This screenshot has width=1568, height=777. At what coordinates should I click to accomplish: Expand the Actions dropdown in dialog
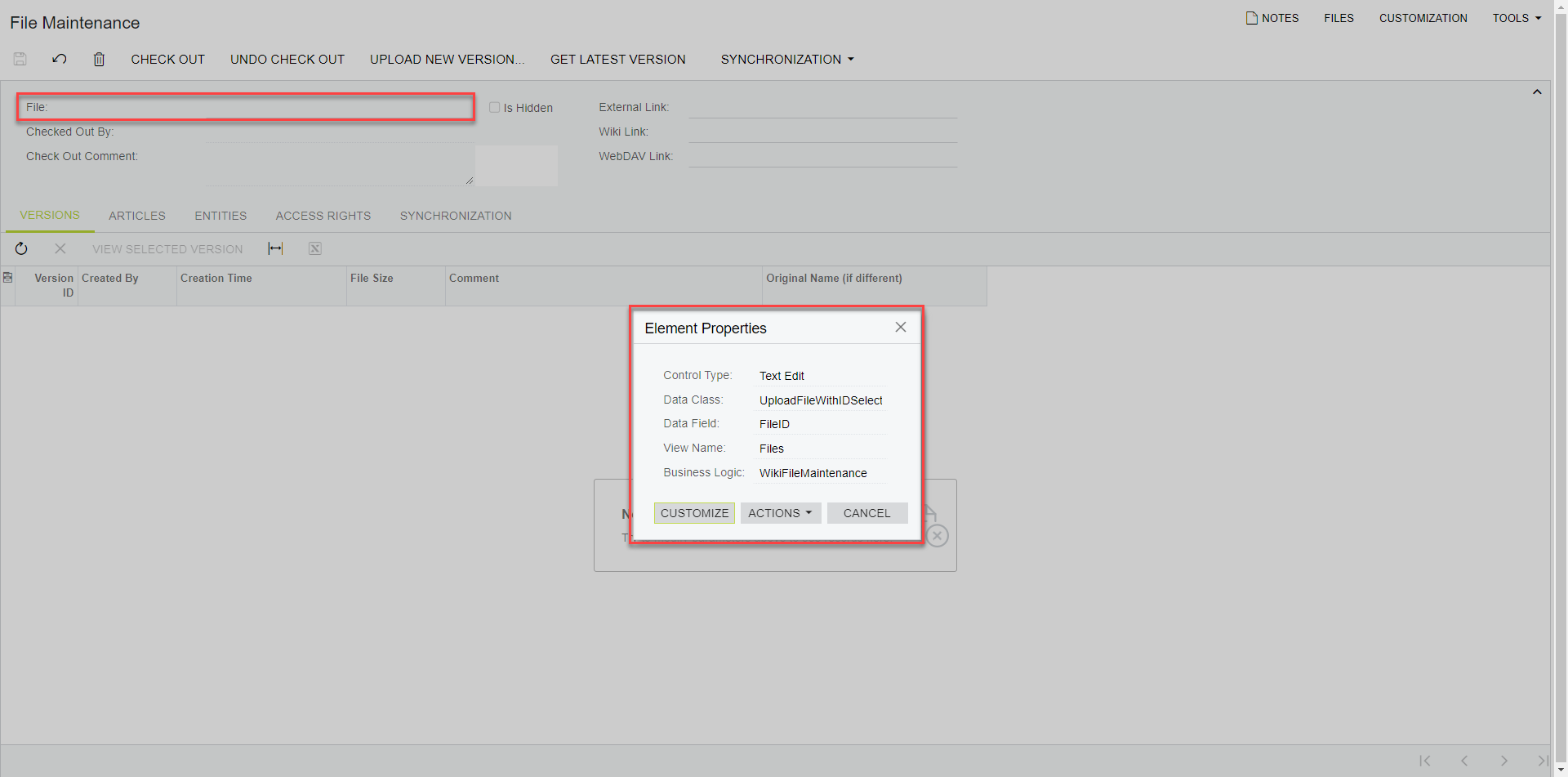780,513
